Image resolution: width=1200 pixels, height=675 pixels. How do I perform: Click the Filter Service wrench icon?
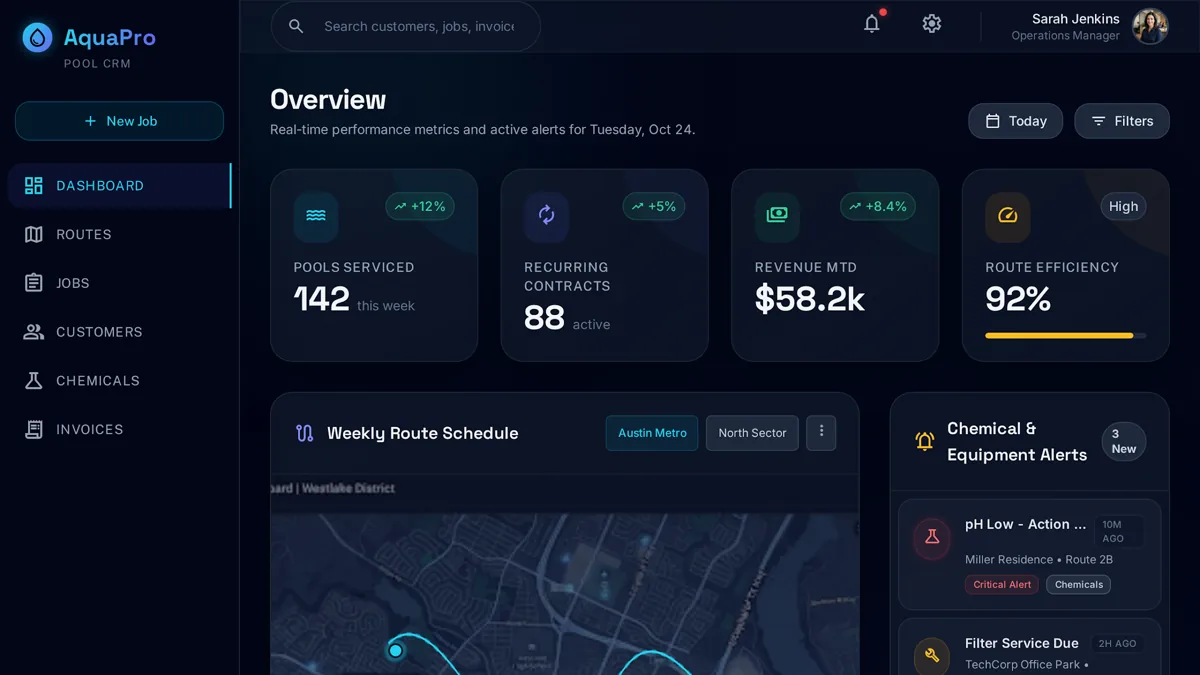(x=932, y=656)
